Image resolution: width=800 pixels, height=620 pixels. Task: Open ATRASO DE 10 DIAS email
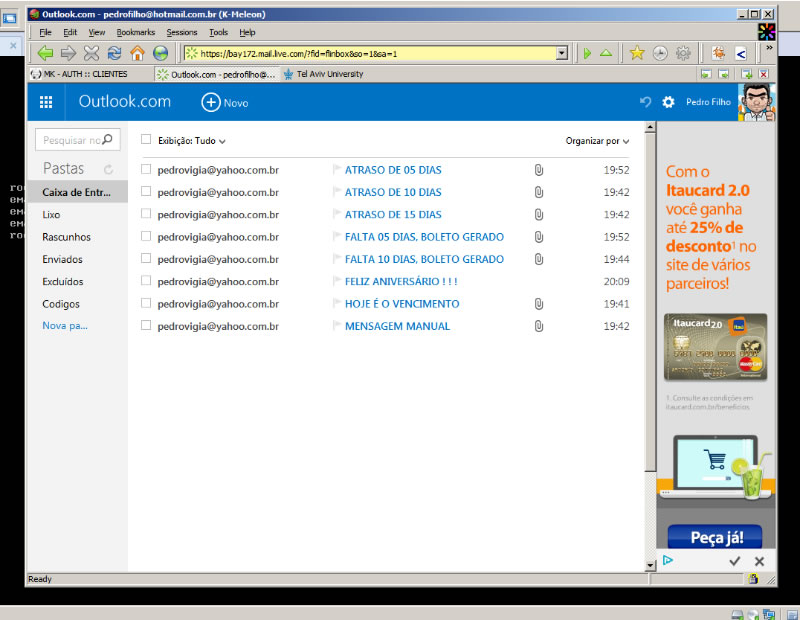point(393,192)
